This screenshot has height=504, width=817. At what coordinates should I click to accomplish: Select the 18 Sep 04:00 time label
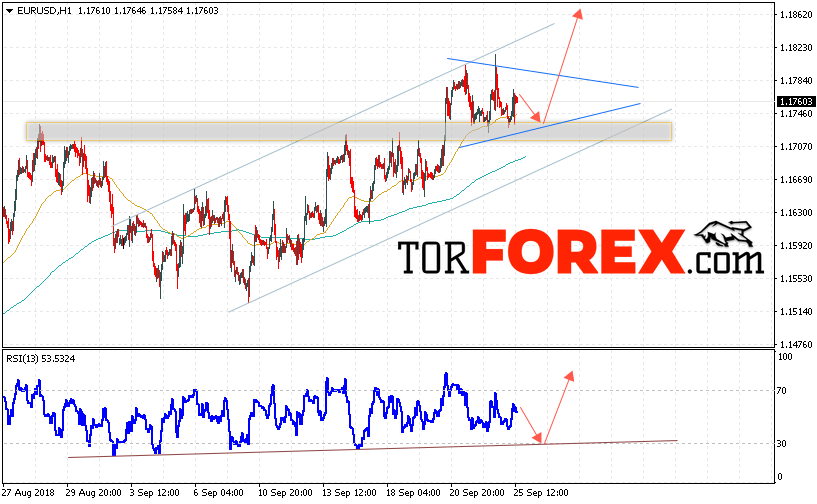point(413,492)
